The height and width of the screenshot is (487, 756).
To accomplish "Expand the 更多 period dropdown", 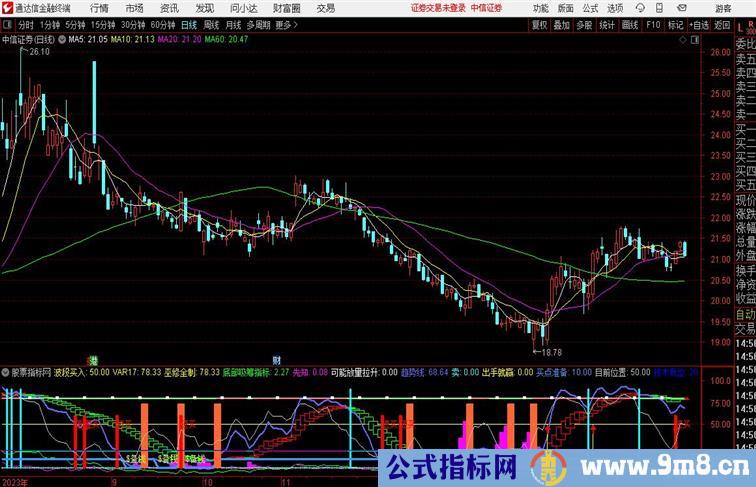I will [287, 24].
